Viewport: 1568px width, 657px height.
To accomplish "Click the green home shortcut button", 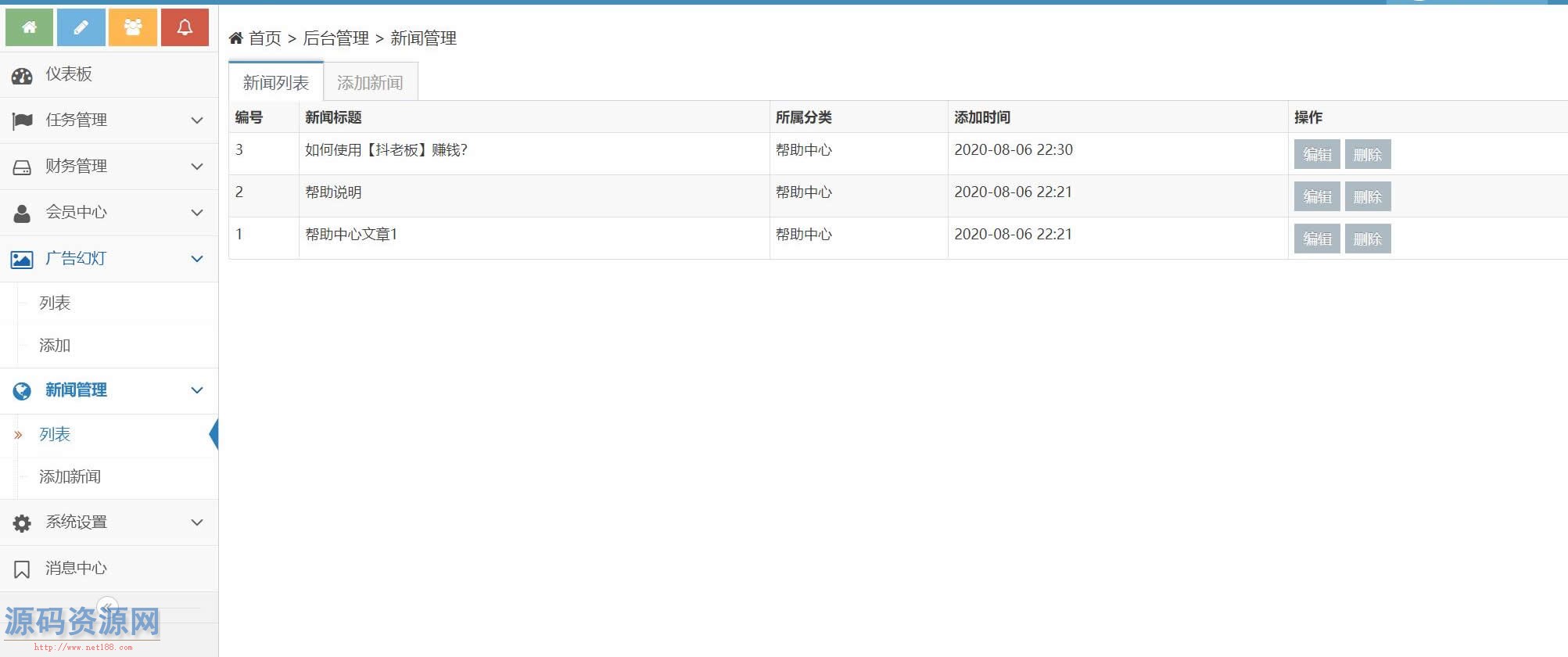I will [x=30, y=27].
